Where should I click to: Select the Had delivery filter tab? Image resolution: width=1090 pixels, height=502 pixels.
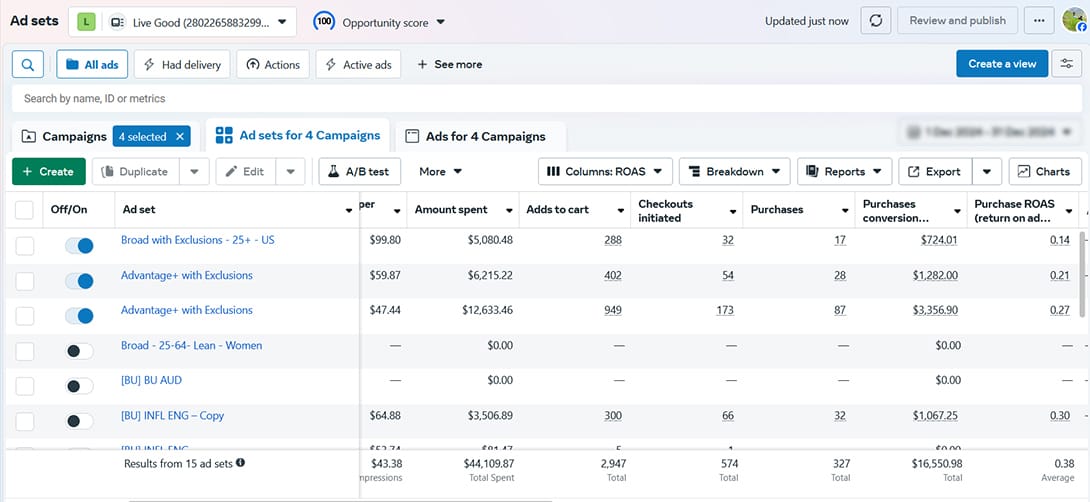pos(182,64)
